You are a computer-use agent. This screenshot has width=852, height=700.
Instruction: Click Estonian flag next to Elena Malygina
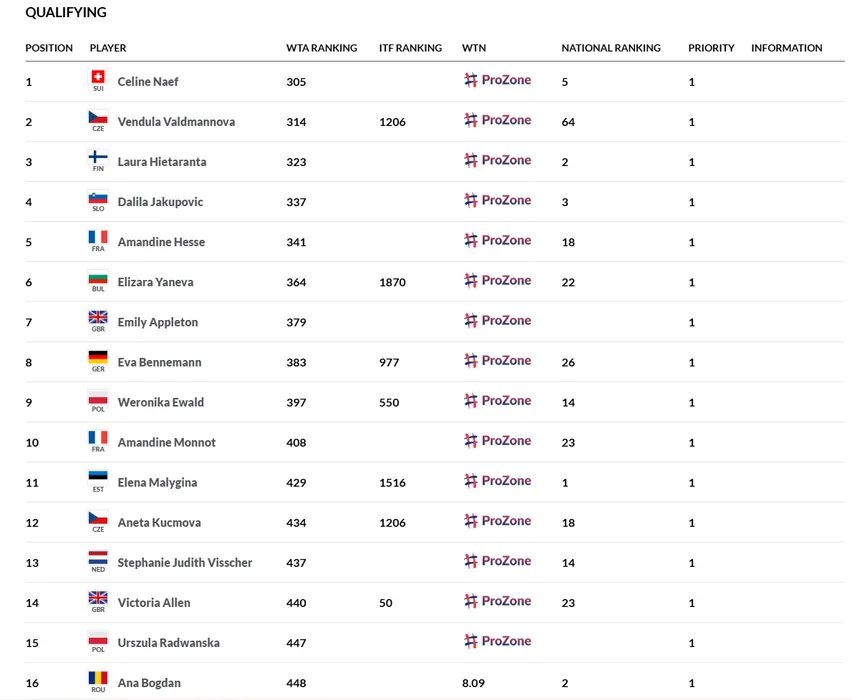[x=98, y=478]
